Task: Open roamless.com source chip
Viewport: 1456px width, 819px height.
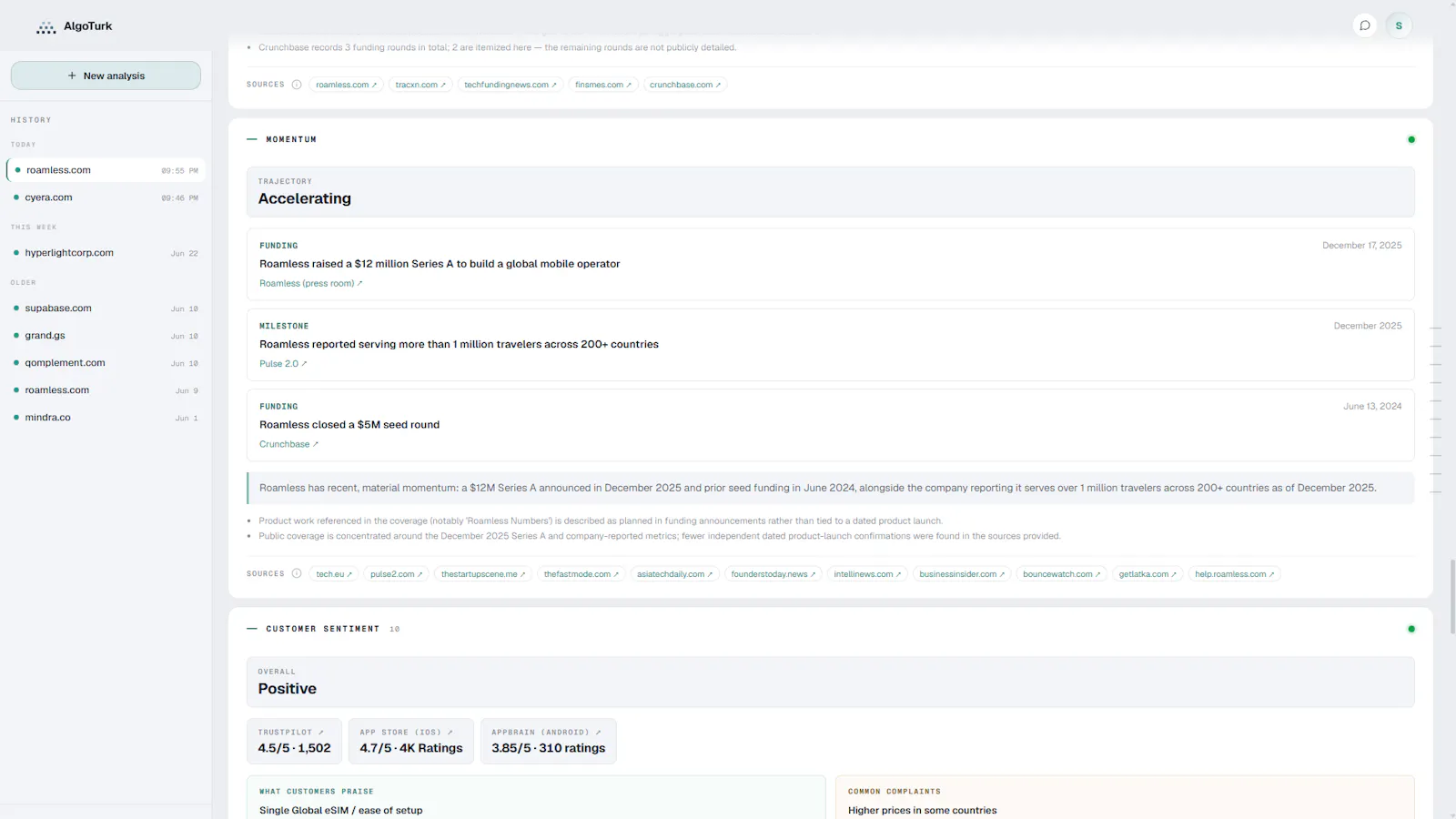Action: (x=347, y=85)
